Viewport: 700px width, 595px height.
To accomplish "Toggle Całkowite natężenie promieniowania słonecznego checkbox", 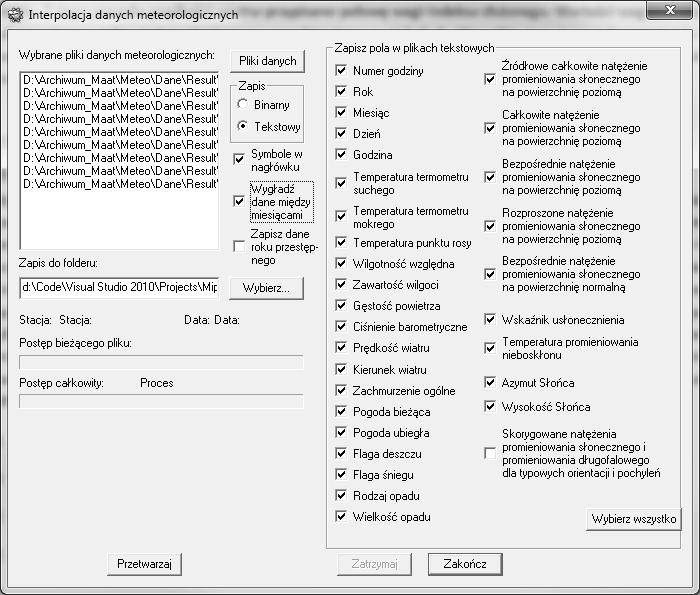I will (x=490, y=129).
